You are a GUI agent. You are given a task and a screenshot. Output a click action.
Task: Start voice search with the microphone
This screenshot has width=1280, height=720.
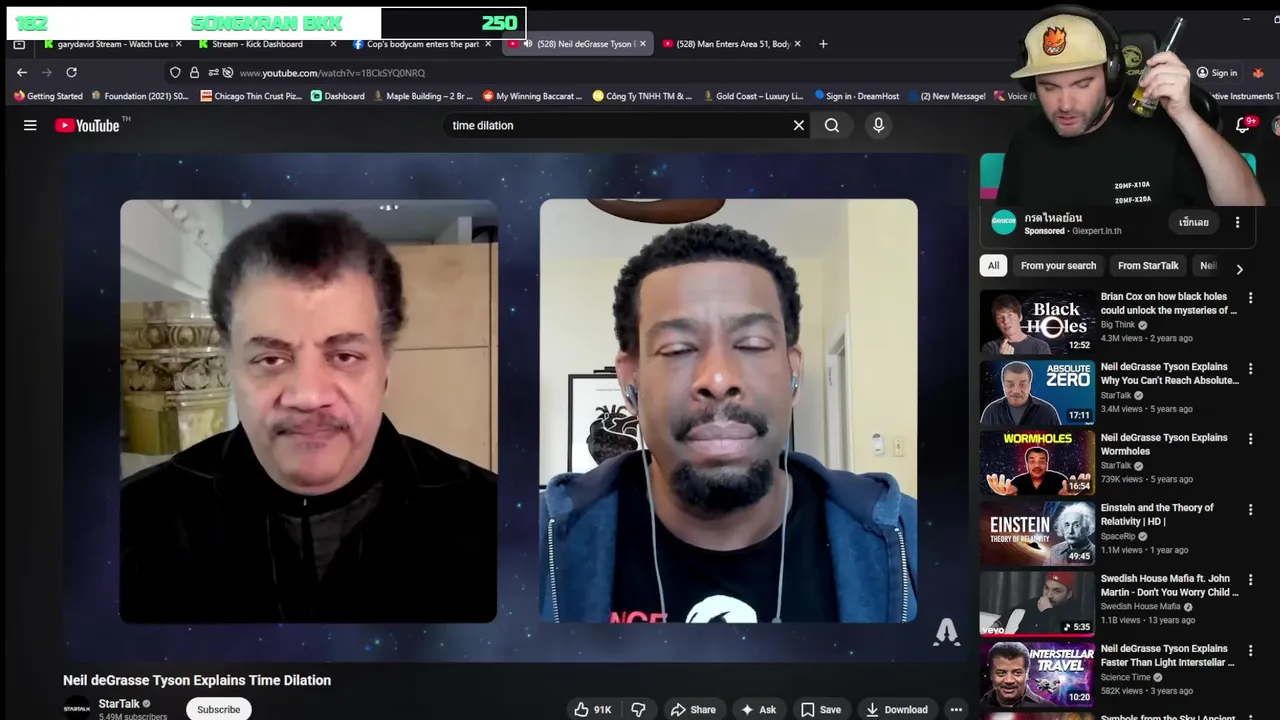879,125
